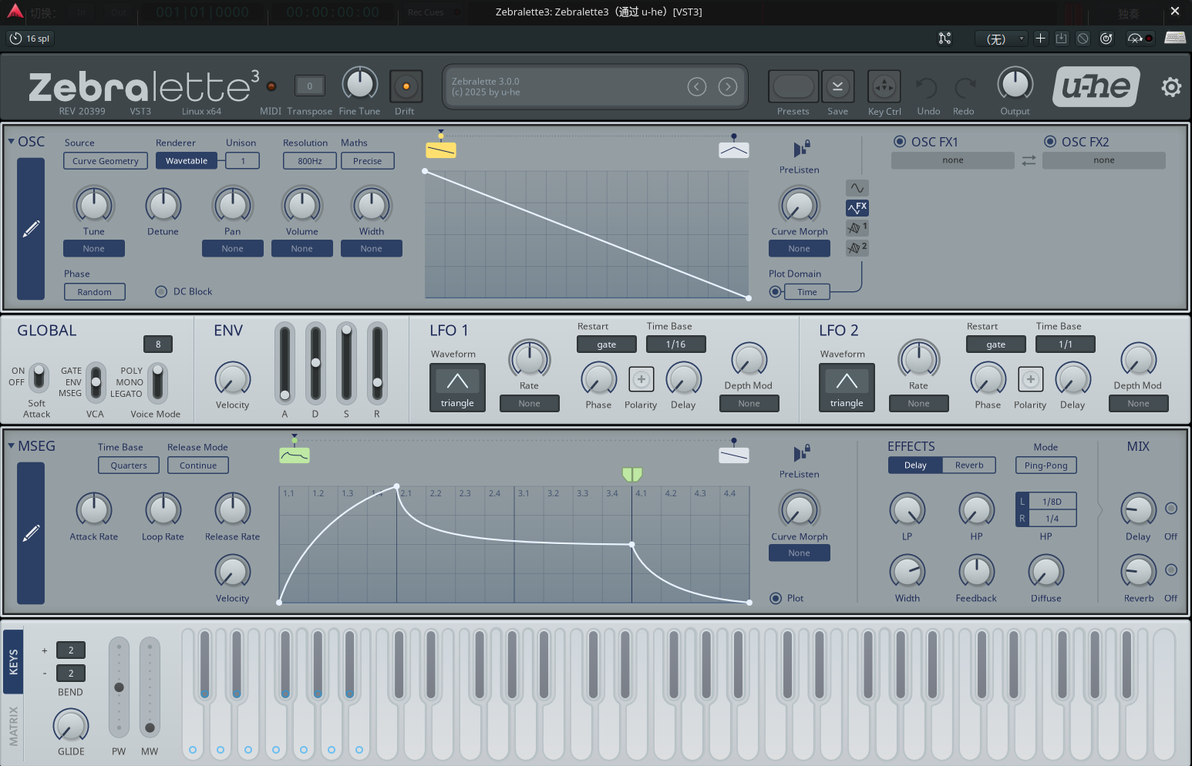Swap OSC FX1 and FX2 arrows
Screen dimensions: 1192x766
point(1028,160)
